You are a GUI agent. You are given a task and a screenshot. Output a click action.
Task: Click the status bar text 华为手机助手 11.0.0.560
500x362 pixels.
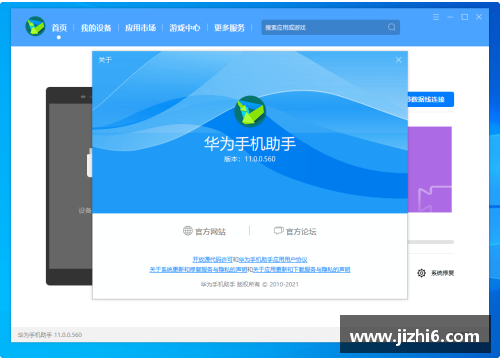pyautogui.click(x=50, y=335)
